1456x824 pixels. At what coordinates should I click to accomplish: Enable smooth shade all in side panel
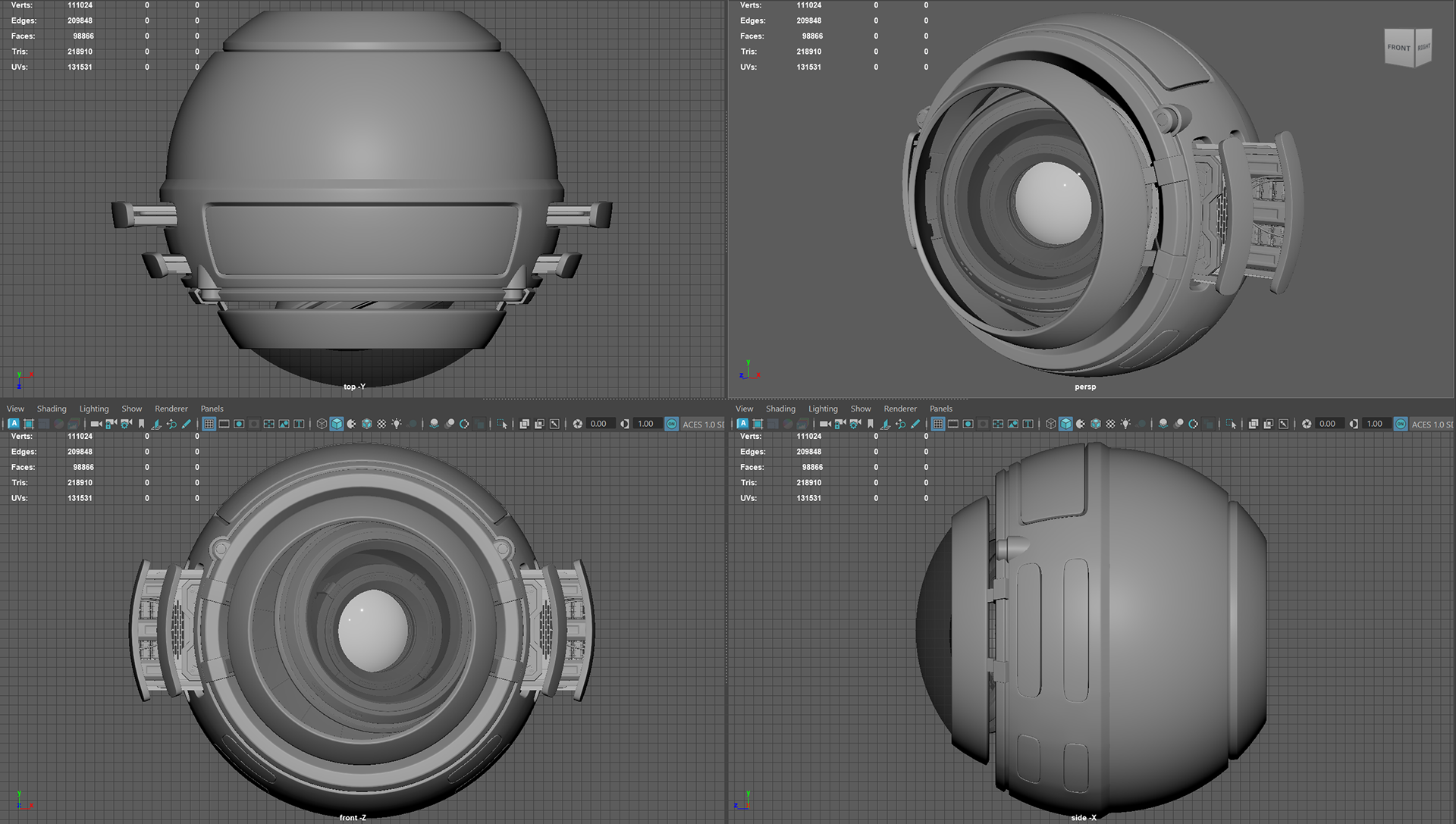point(1065,424)
